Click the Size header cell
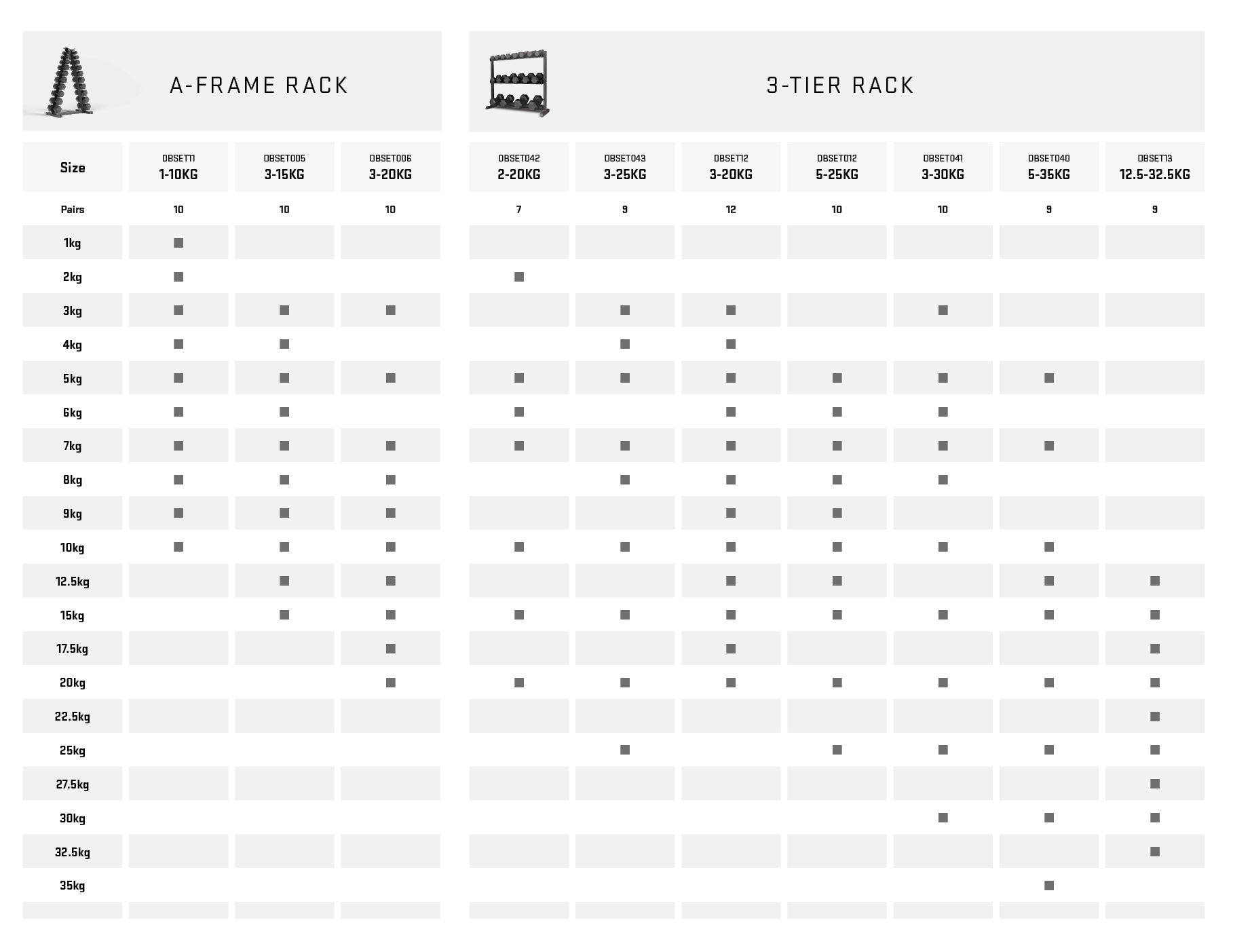Viewport: 1233px width, 952px height. coord(73,168)
